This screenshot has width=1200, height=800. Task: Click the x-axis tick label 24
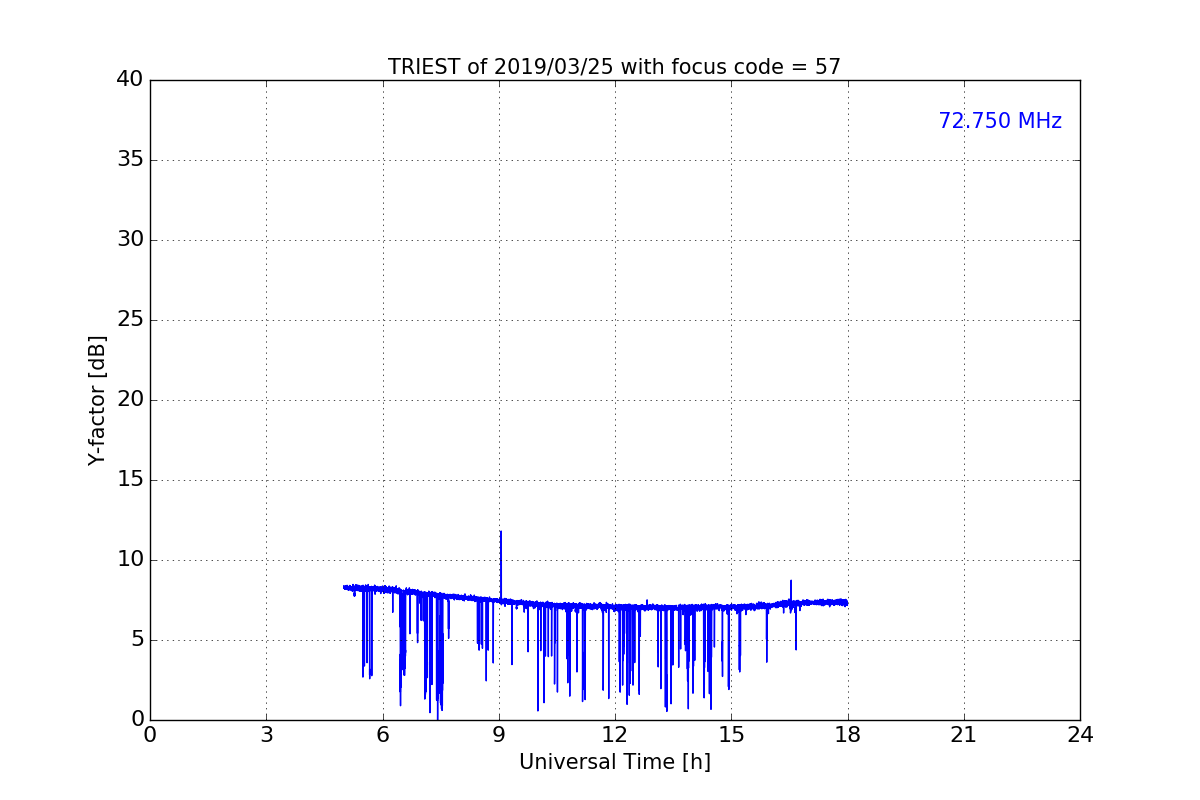point(1080,735)
